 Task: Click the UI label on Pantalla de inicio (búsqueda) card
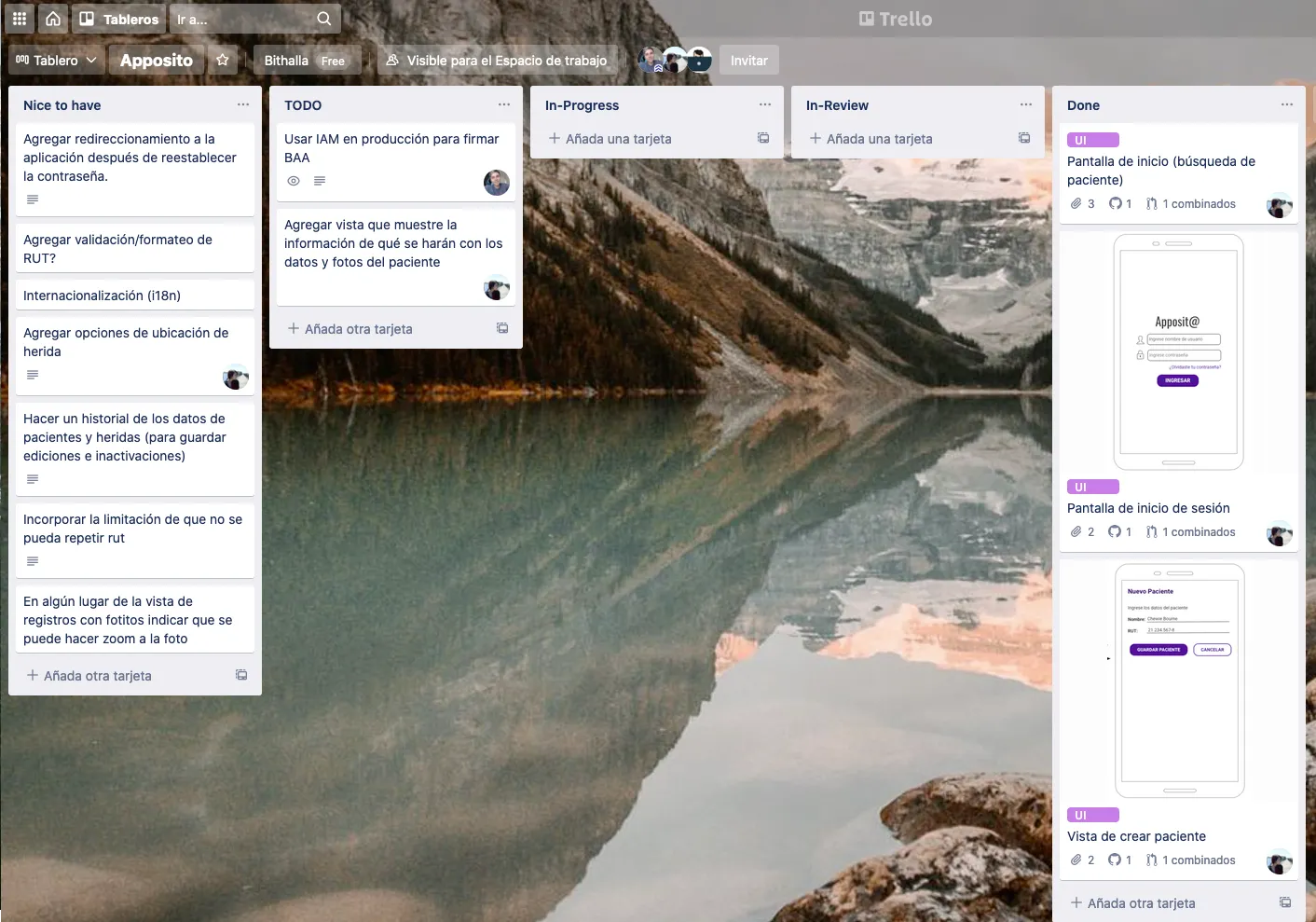(1093, 140)
